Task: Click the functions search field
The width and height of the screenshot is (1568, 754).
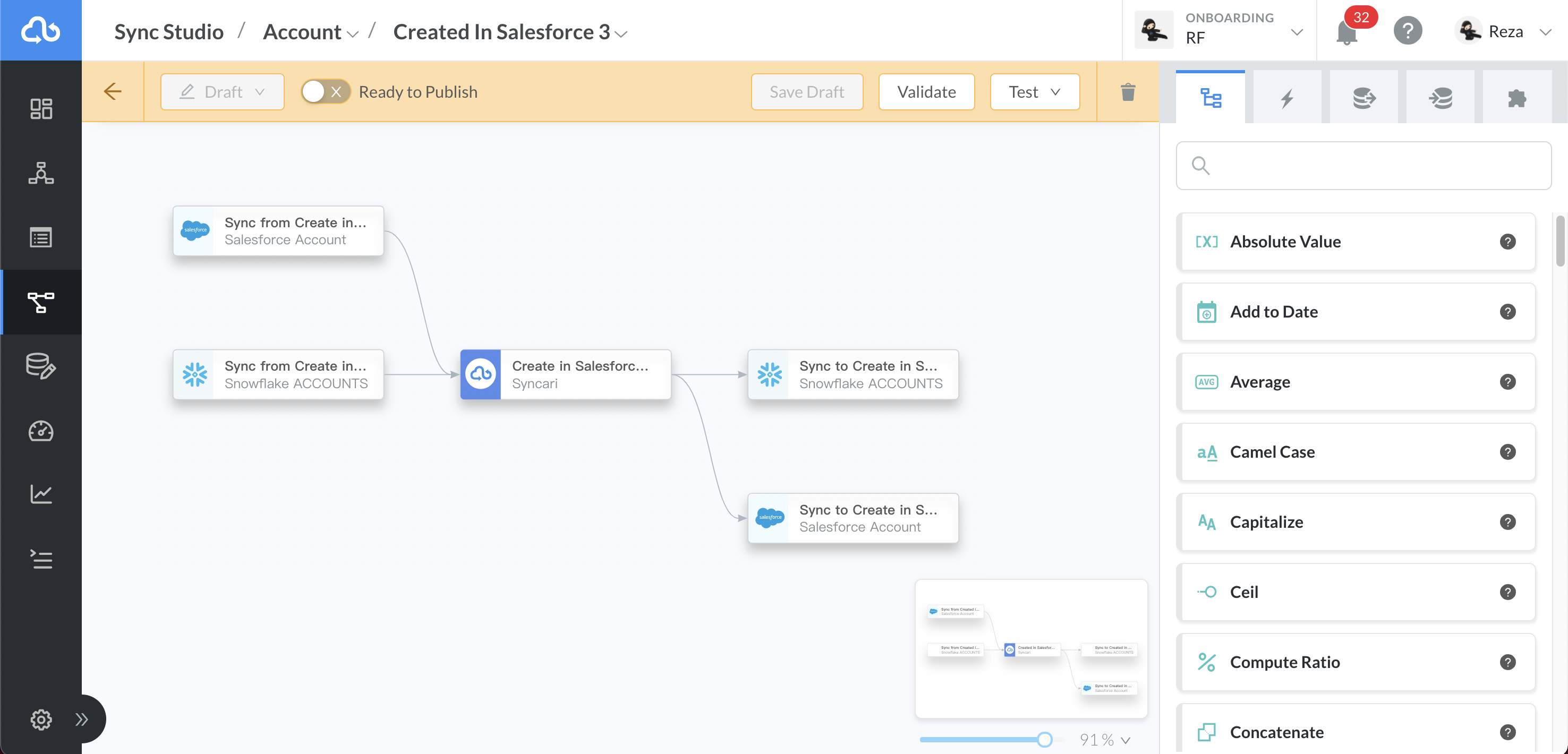Action: click(1364, 165)
